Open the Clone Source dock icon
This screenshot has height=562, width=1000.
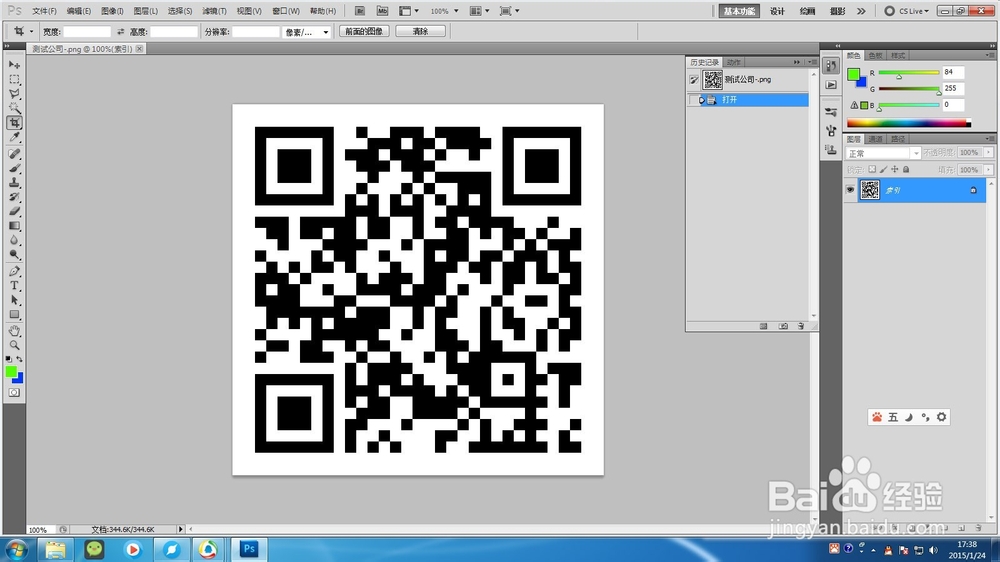[x=830, y=150]
